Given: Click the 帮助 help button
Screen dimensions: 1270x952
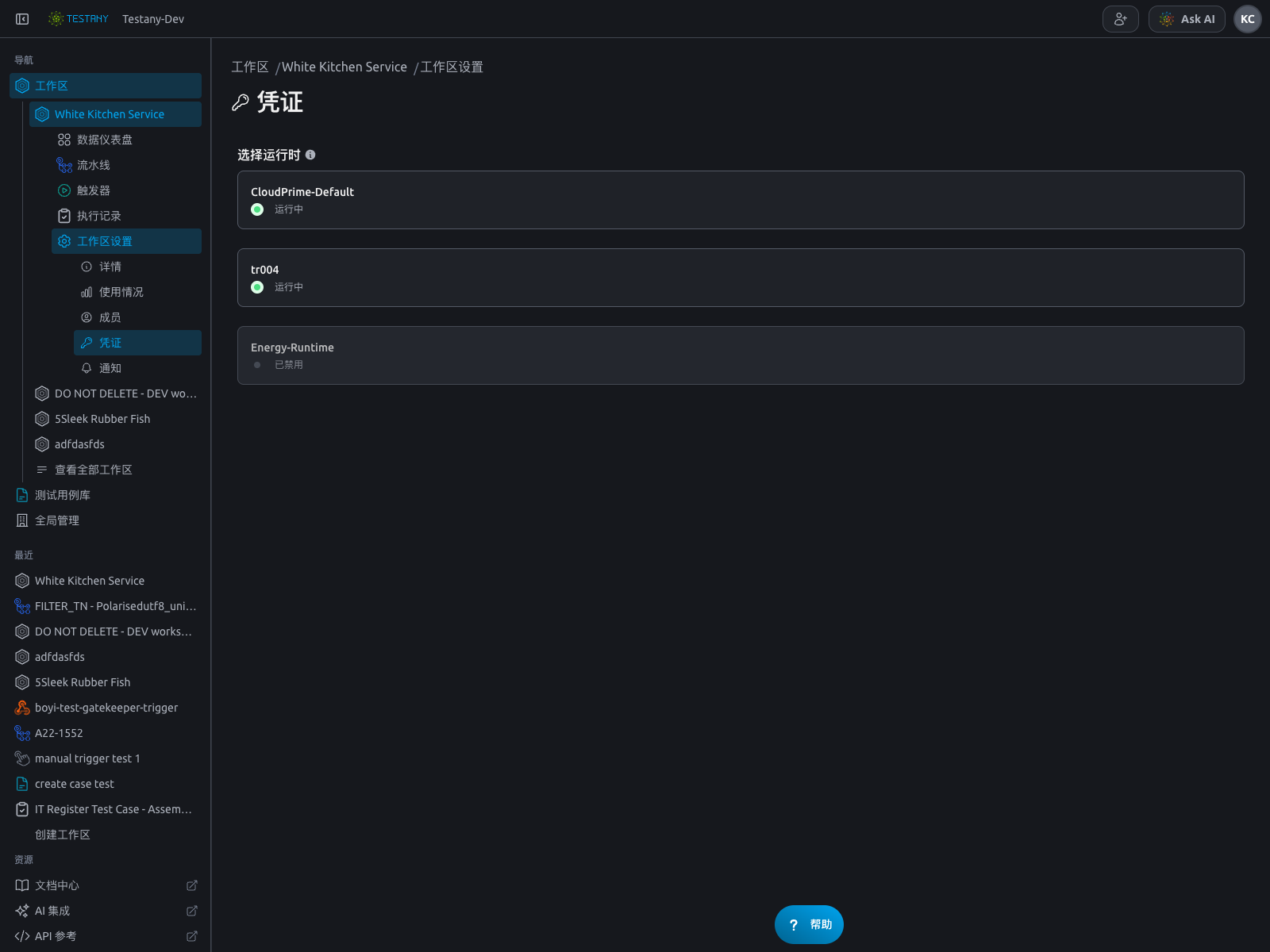Looking at the screenshot, I should pos(809,924).
